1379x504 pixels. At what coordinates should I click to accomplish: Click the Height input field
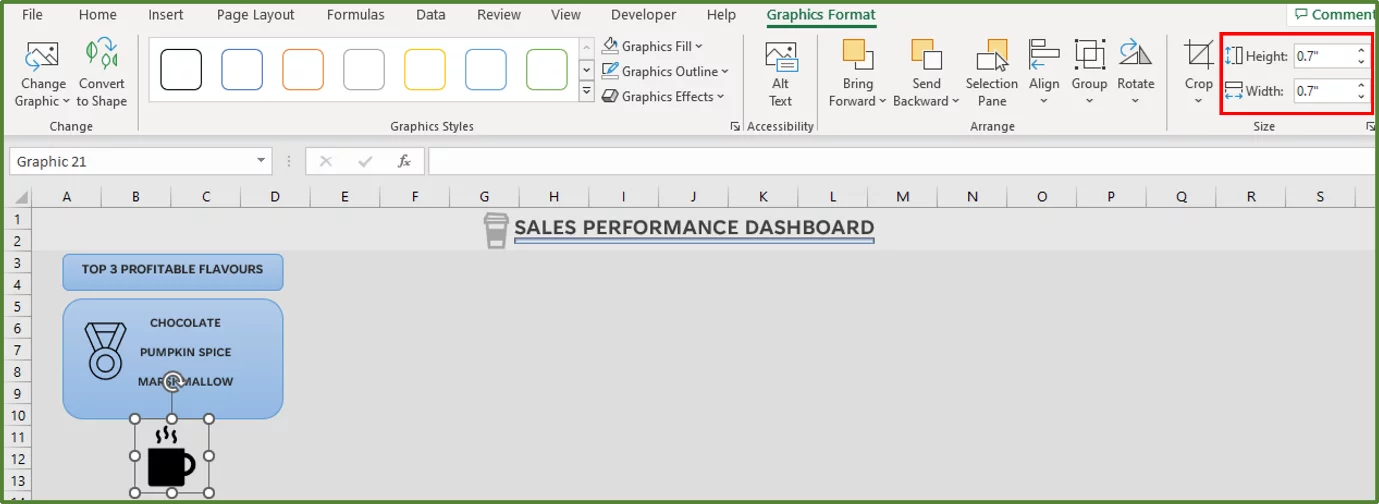pyautogui.click(x=1323, y=57)
